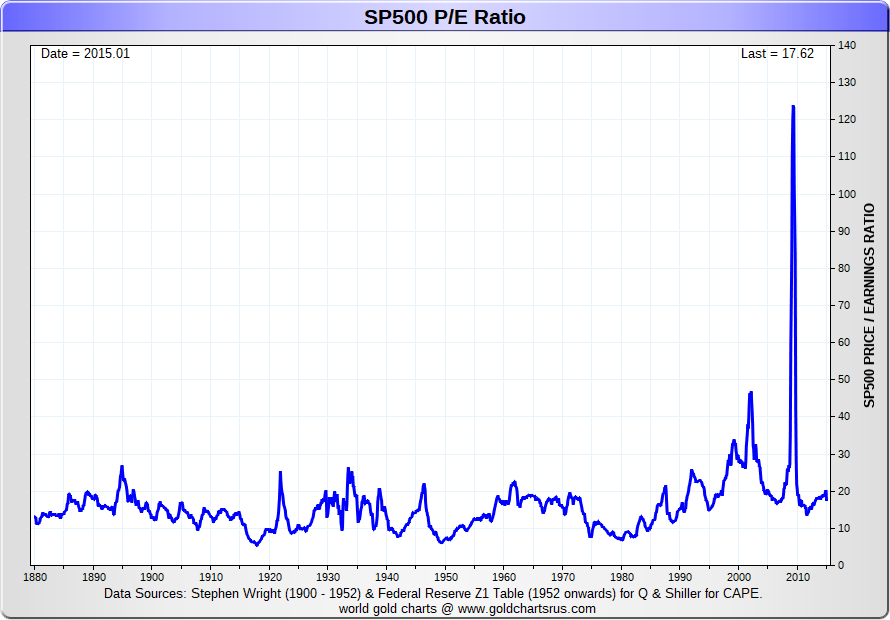The width and height of the screenshot is (890, 620).
Task: Click the 2002 peak of the P/E line
Action: point(750,393)
